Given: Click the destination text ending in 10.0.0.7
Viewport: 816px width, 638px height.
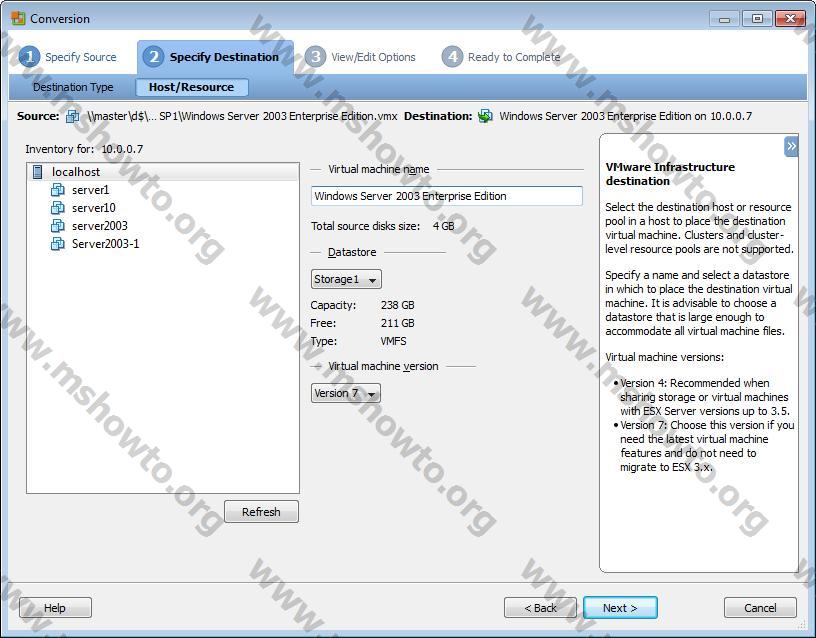Looking at the screenshot, I should click(x=626, y=116).
